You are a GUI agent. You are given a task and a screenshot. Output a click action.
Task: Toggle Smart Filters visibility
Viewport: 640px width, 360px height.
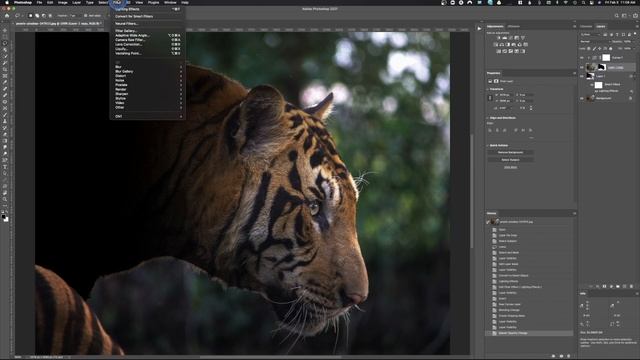click(x=592, y=85)
